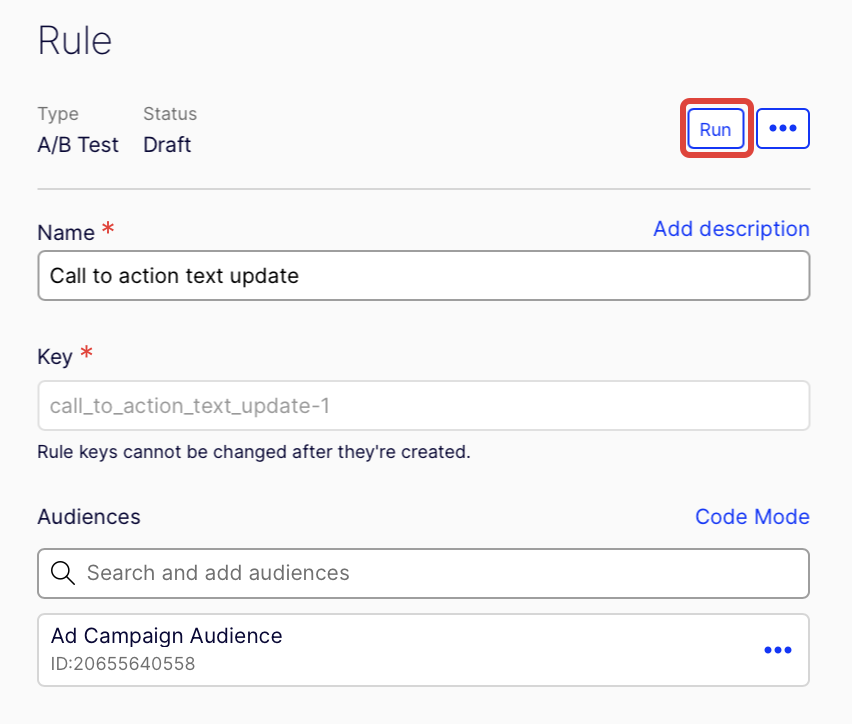Open the rule's more options menu beside Run
852x724 pixels.
pos(782,129)
